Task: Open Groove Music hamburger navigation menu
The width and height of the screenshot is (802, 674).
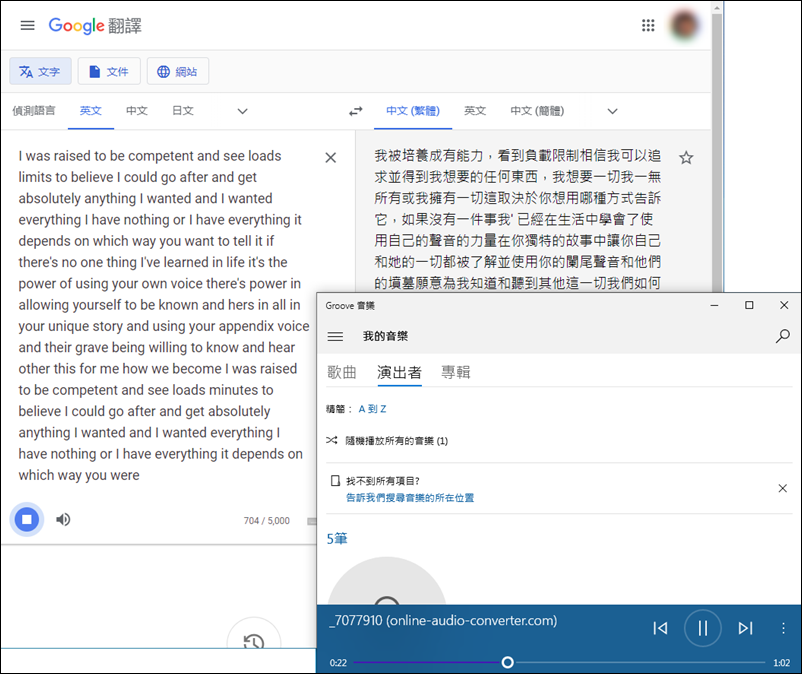Action: [x=336, y=336]
